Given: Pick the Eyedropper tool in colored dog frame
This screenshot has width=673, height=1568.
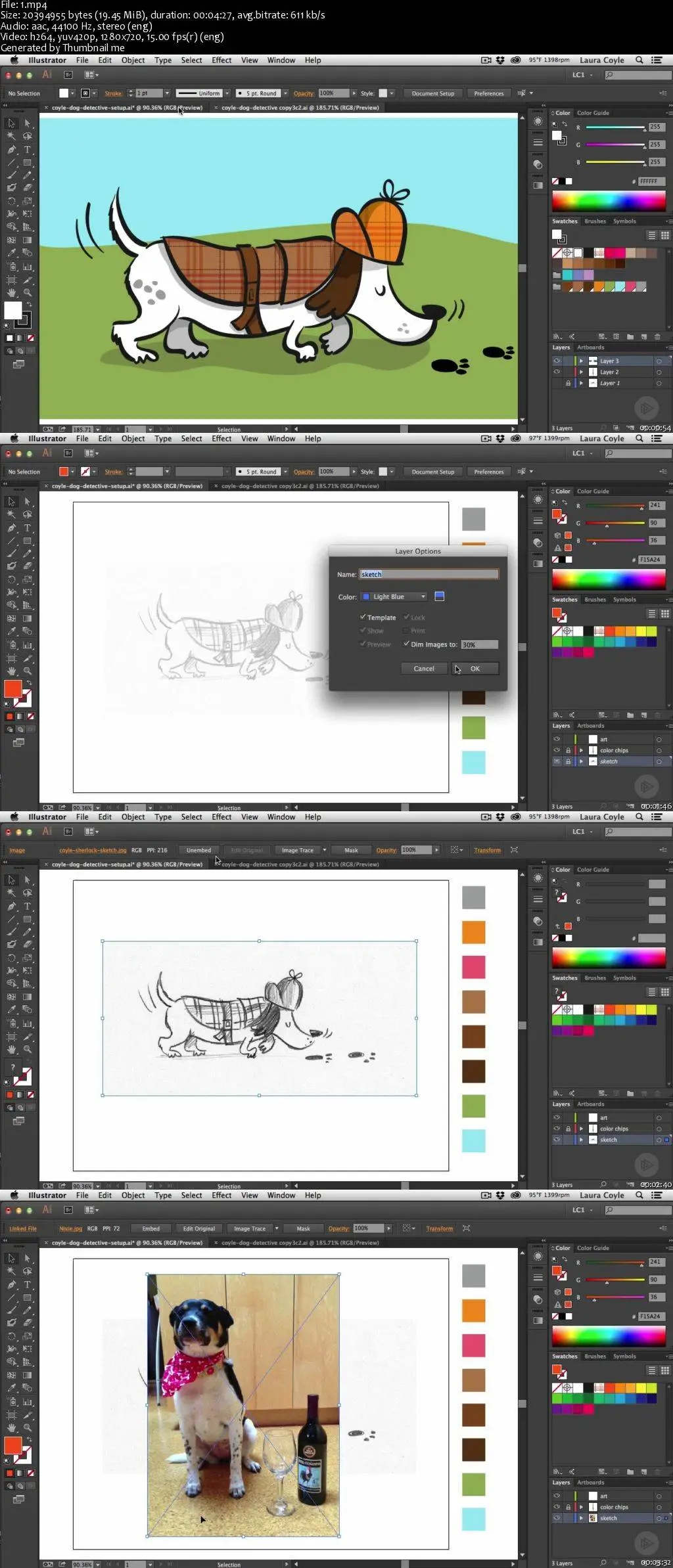Looking at the screenshot, I should tap(11, 253).
